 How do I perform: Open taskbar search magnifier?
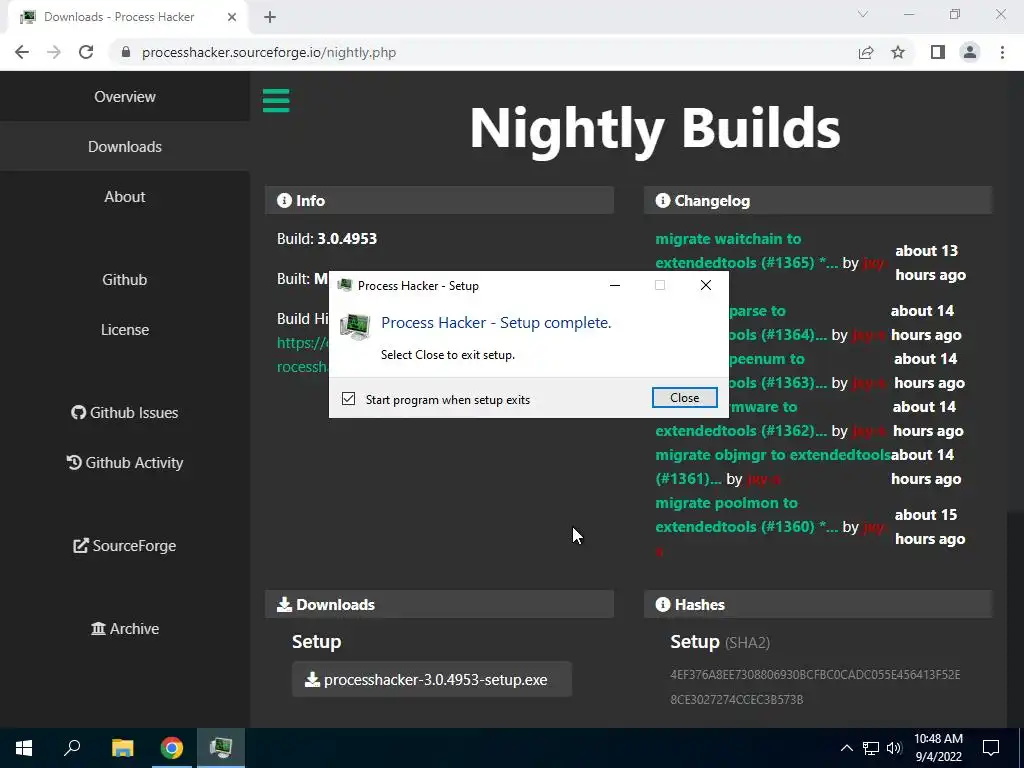[72, 748]
